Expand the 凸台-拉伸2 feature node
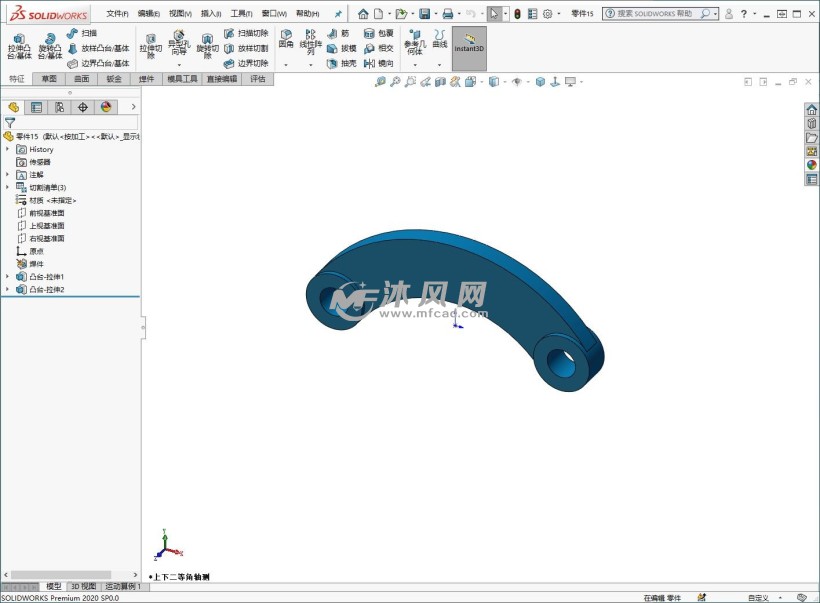The image size is (820, 603). (x=7, y=289)
